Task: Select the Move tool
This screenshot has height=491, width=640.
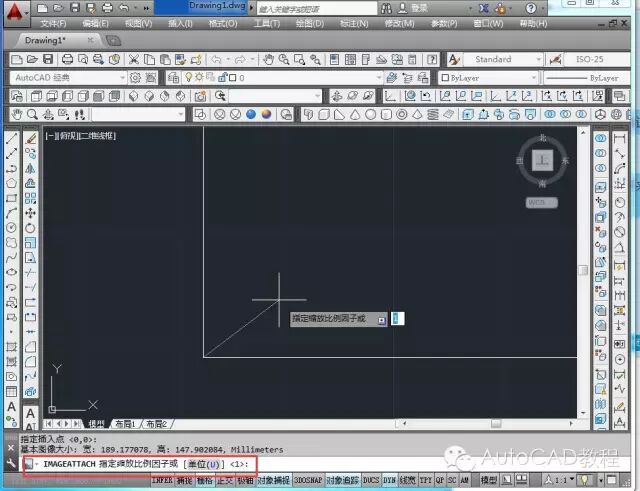Action: [31, 213]
